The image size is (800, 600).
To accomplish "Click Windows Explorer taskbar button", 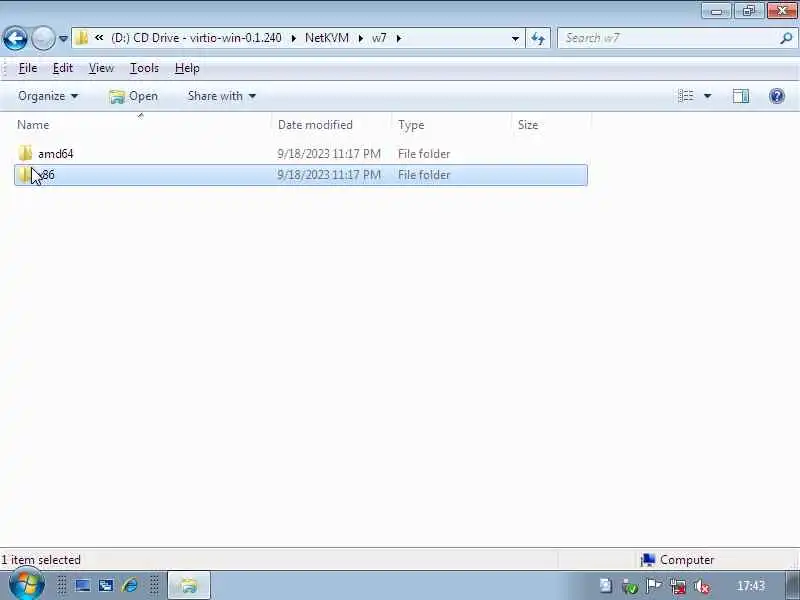I will point(189,585).
